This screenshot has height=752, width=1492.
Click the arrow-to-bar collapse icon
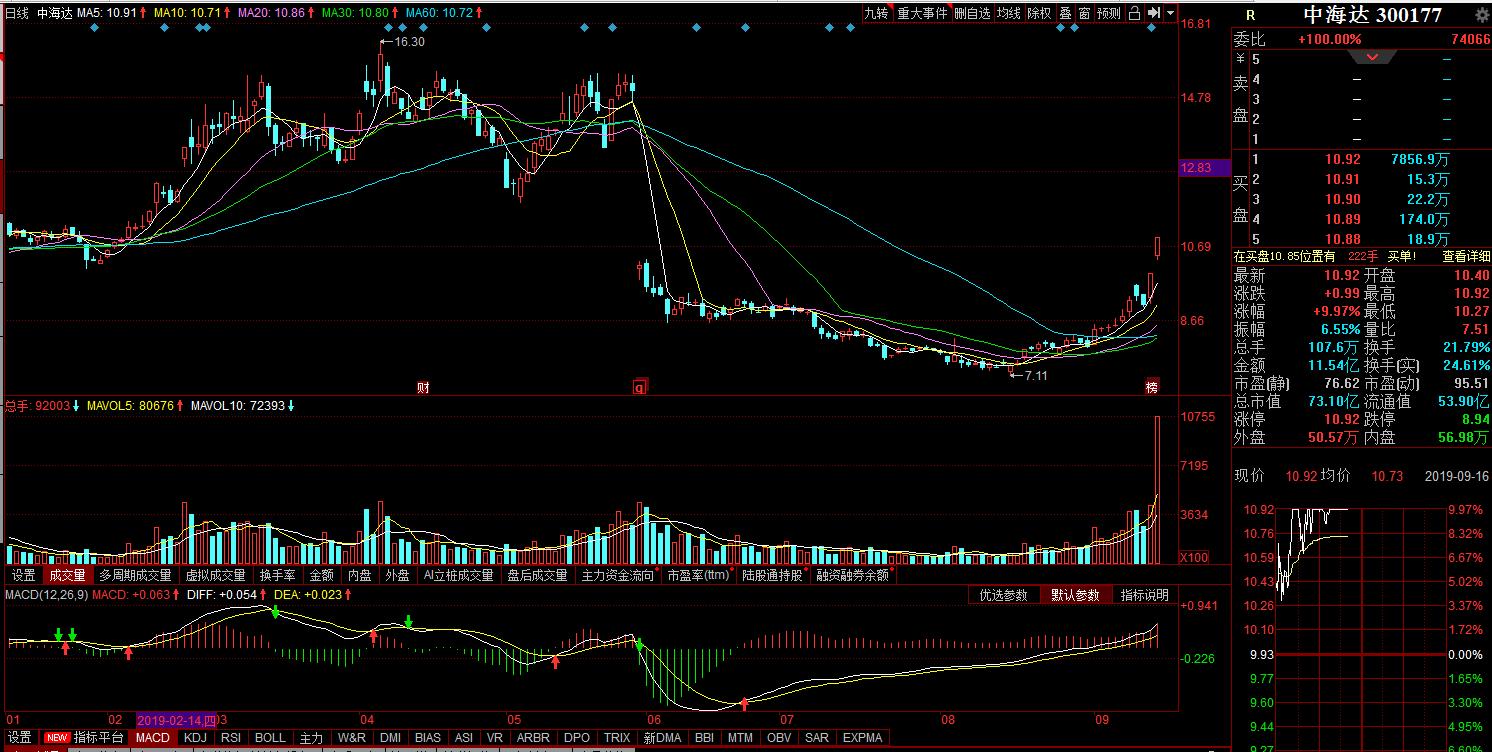(x=1154, y=13)
